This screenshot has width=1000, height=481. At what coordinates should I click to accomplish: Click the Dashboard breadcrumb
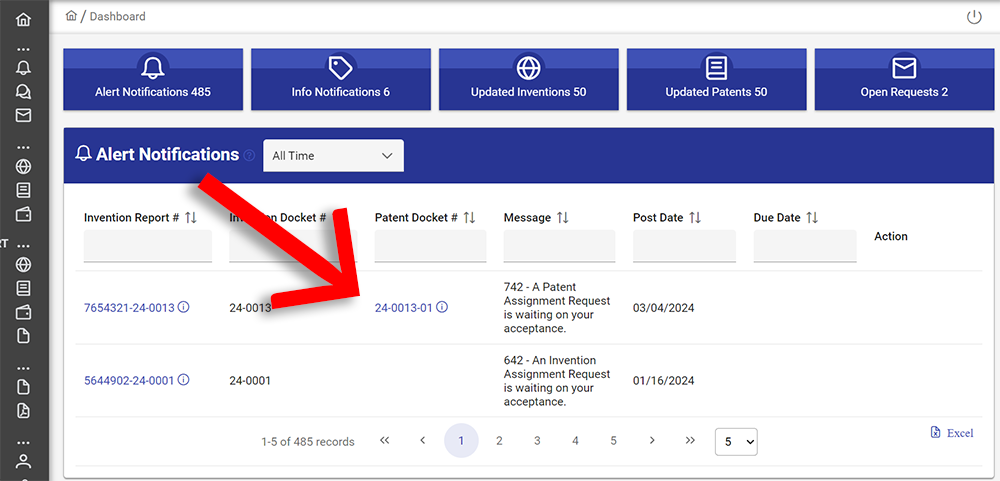(117, 17)
